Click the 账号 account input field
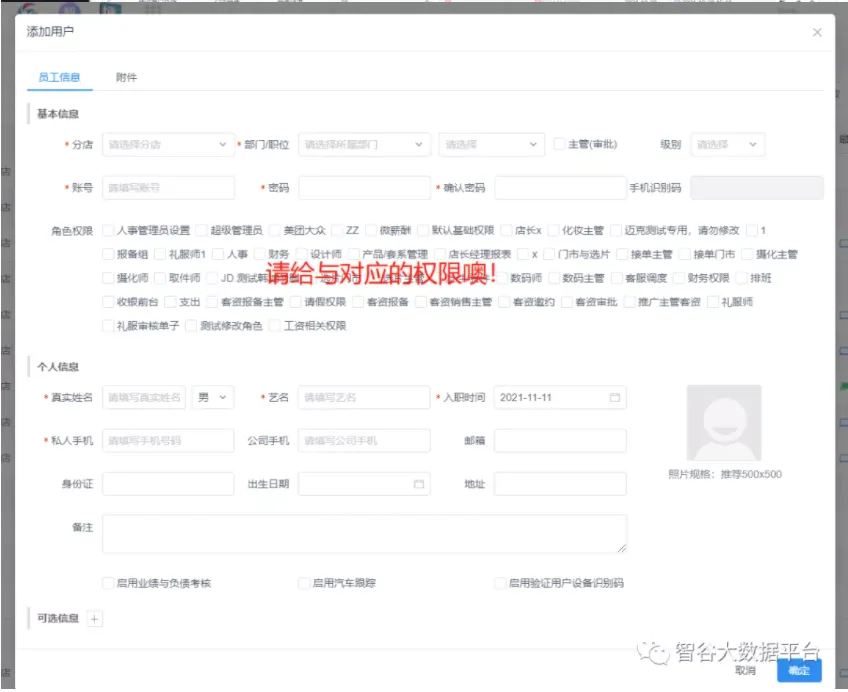Screen dimensions: 848x692 pos(168,188)
